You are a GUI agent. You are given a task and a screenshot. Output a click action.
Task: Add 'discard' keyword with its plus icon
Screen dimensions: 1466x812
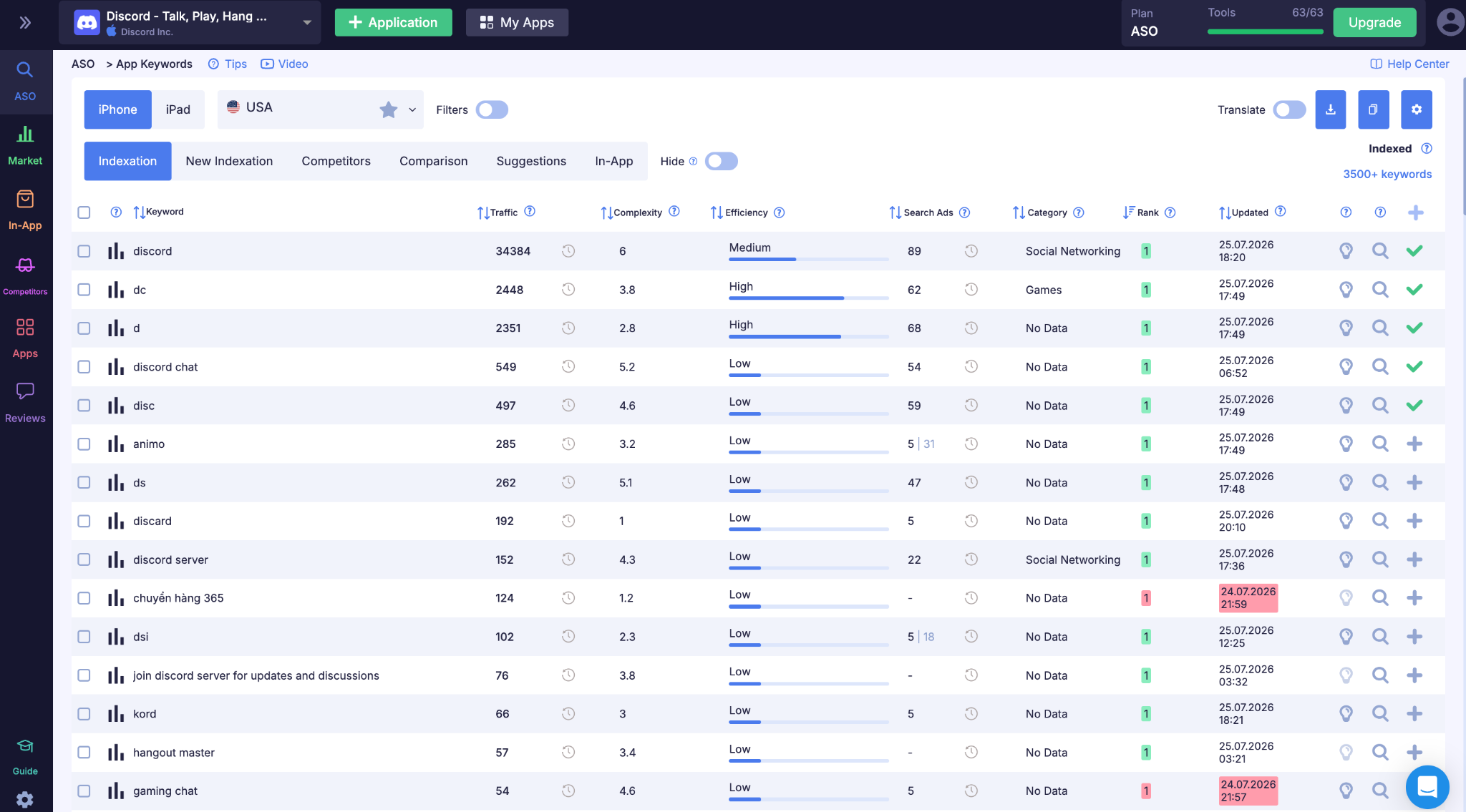click(1414, 521)
